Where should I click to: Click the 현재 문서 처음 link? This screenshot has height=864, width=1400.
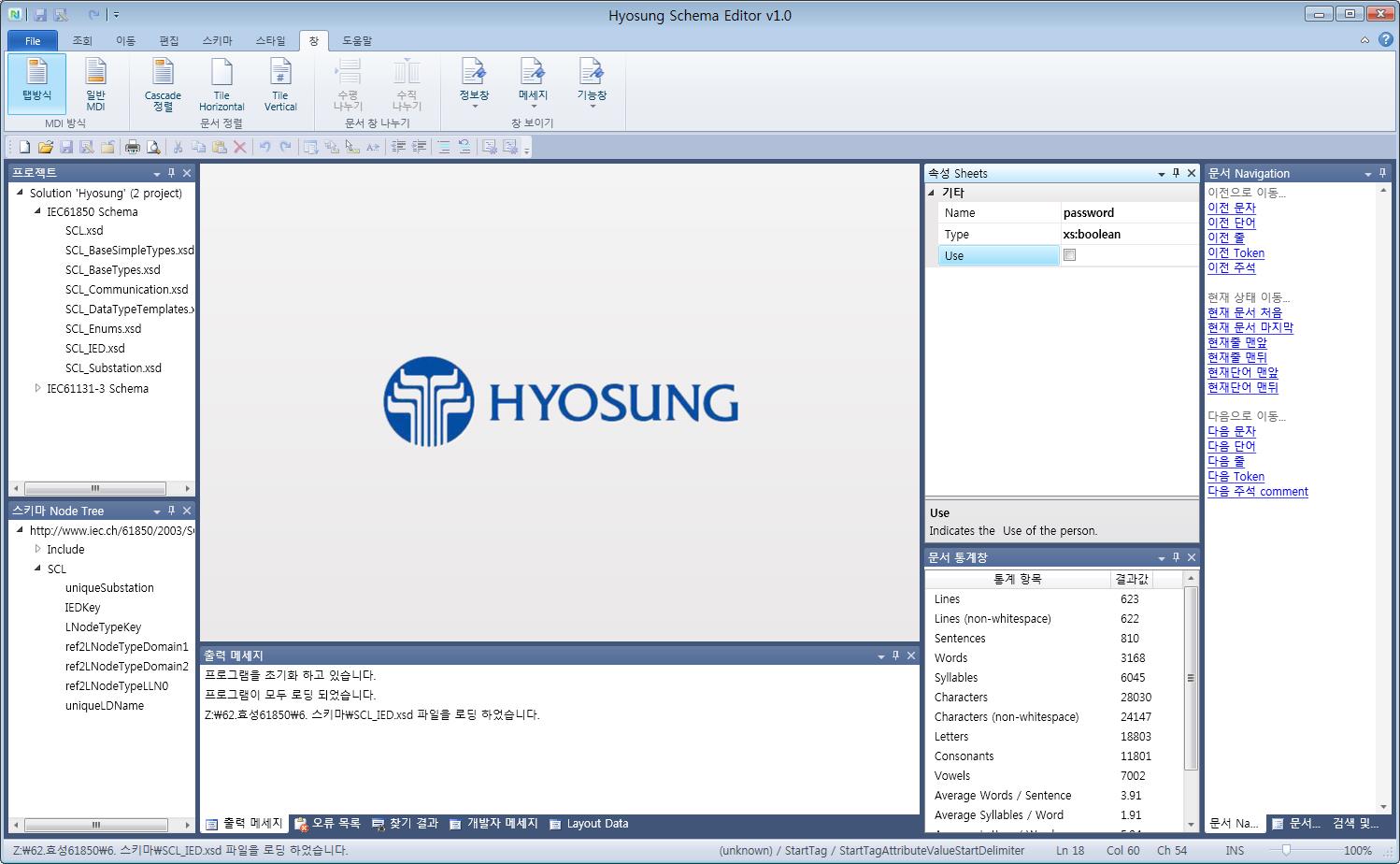[x=1244, y=312]
